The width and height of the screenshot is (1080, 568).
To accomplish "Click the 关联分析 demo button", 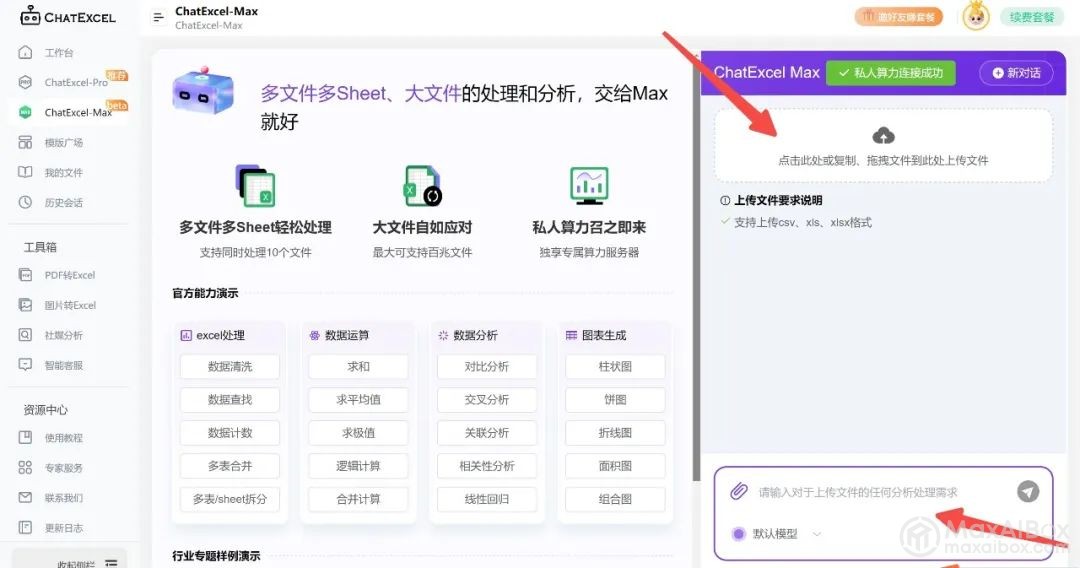I will pyautogui.click(x=487, y=433).
